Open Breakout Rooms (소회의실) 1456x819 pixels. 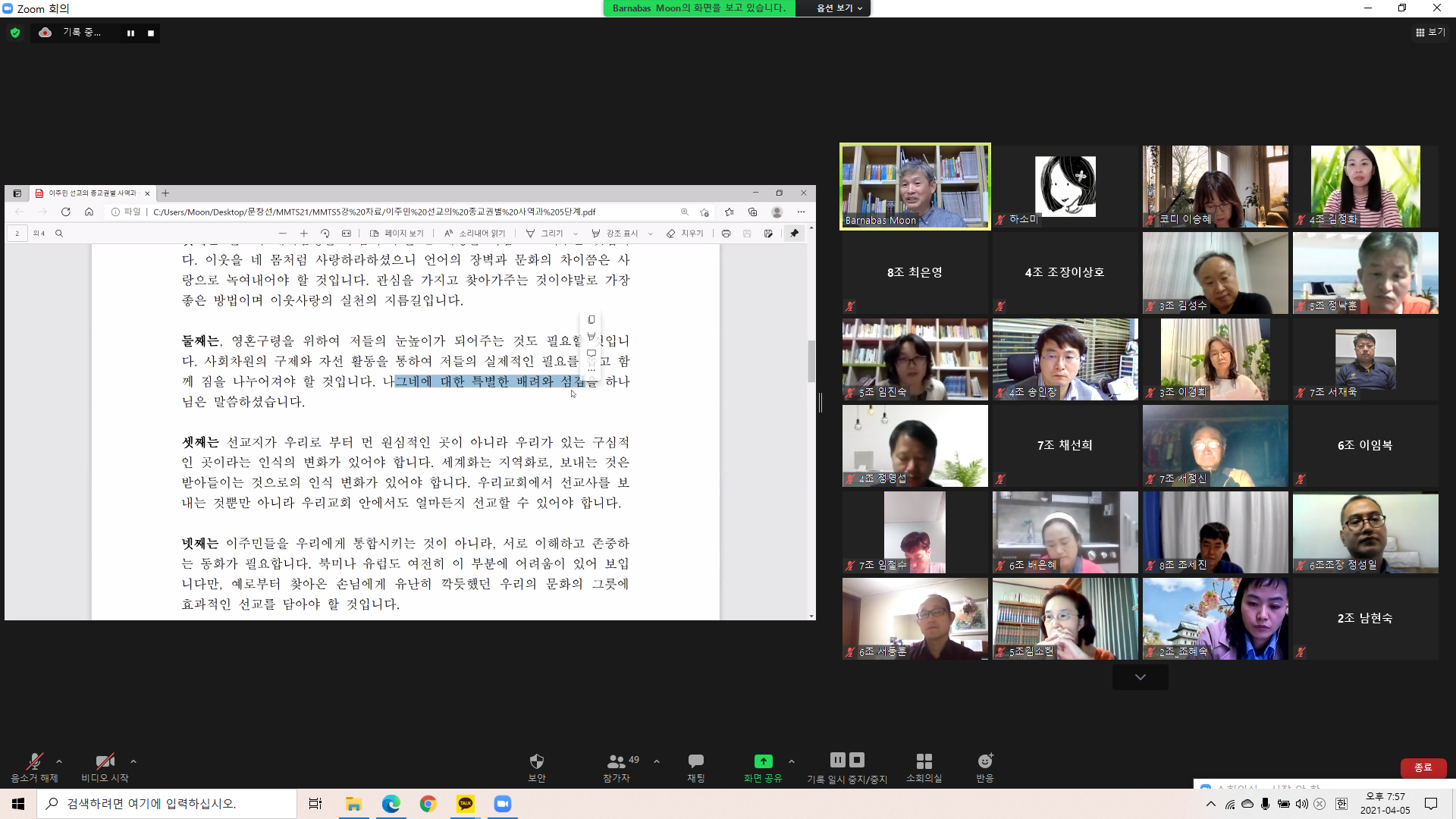coord(924,762)
